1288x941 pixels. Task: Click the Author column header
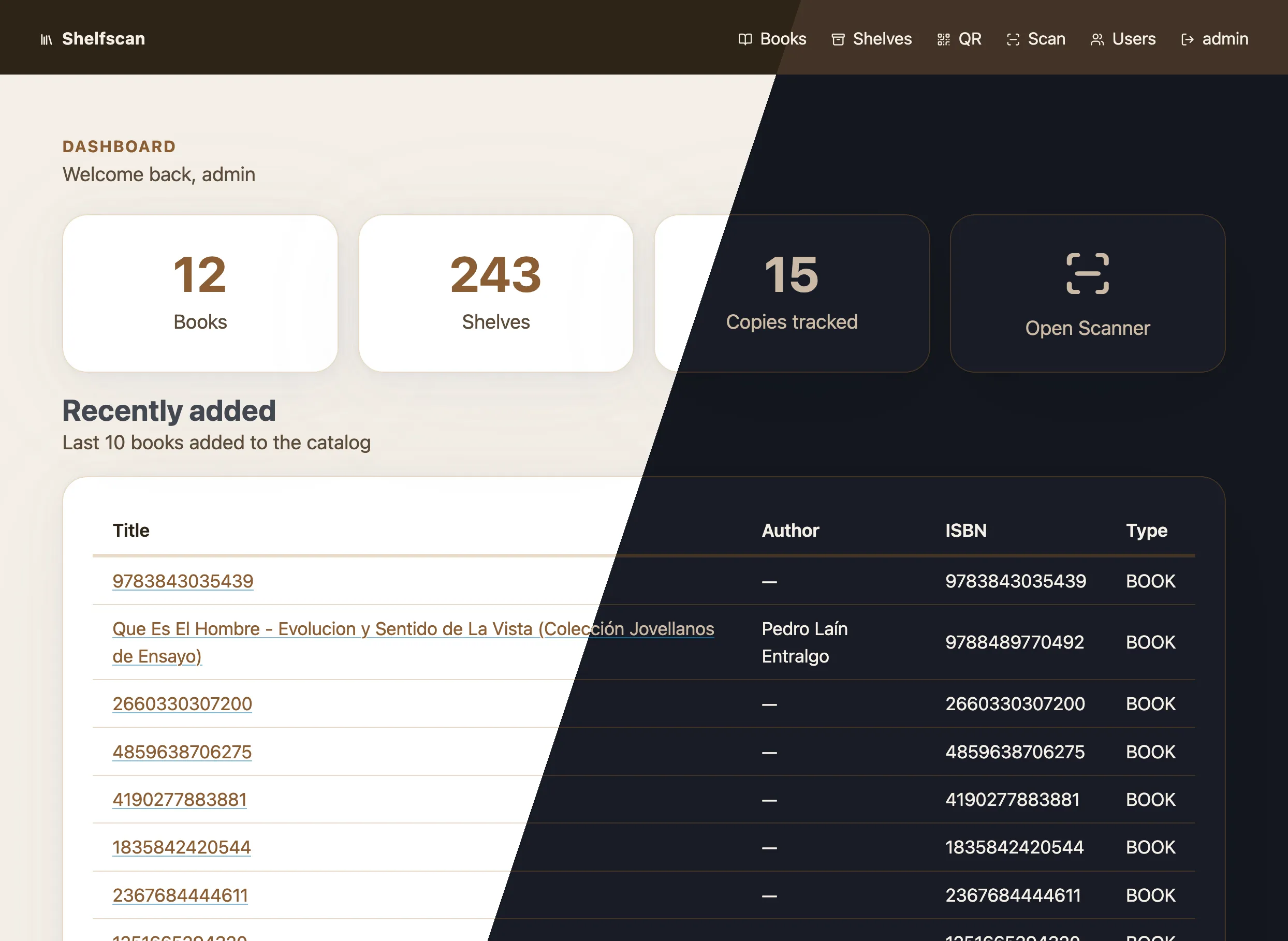tap(791, 531)
